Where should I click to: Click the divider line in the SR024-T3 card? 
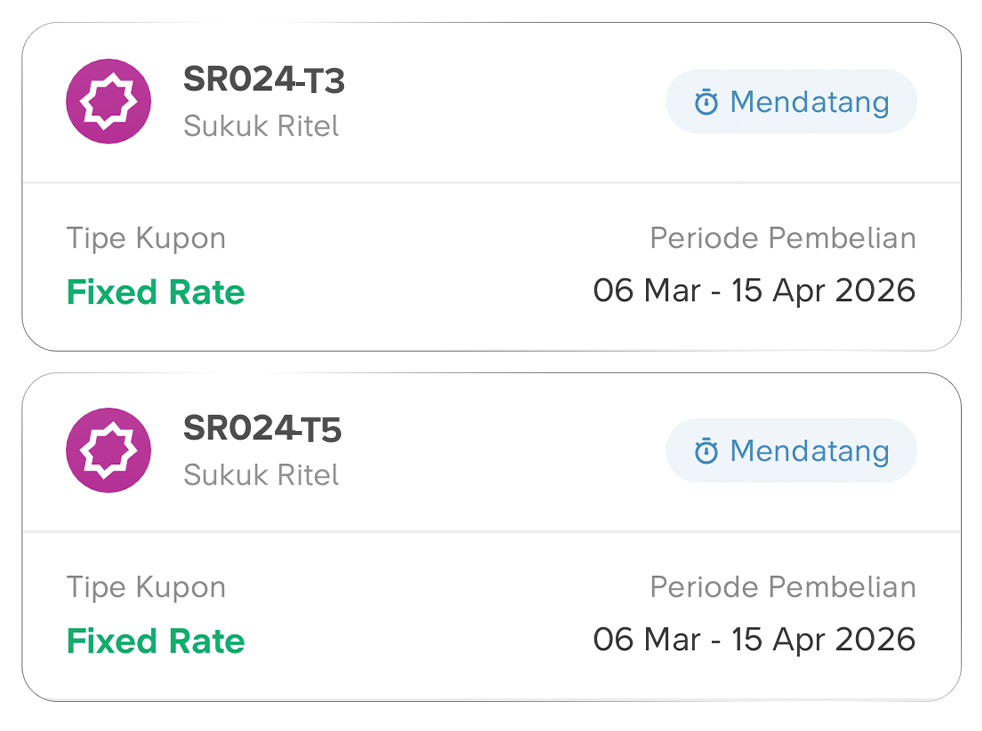[x=490, y=183]
